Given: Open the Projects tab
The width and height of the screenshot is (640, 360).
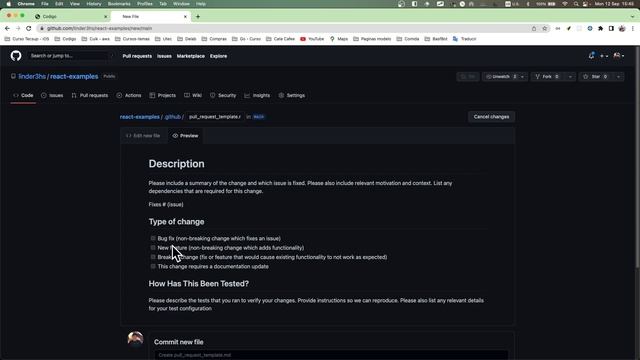Looking at the screenshot, I should tap(162, 96).
